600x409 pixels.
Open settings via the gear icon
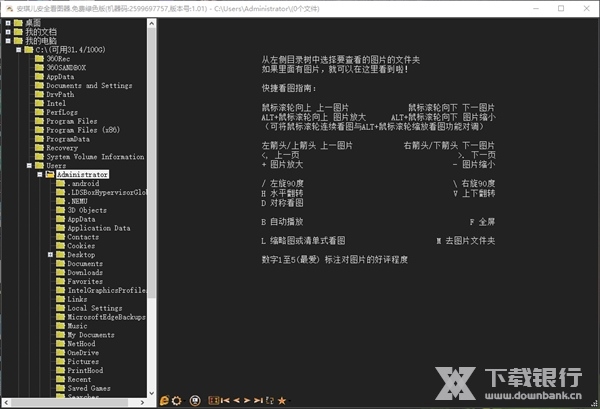(x=177, y=400)
